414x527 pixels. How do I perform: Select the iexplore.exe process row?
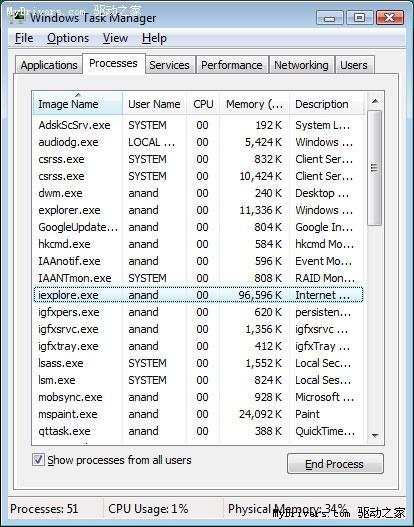coord(198,295)
